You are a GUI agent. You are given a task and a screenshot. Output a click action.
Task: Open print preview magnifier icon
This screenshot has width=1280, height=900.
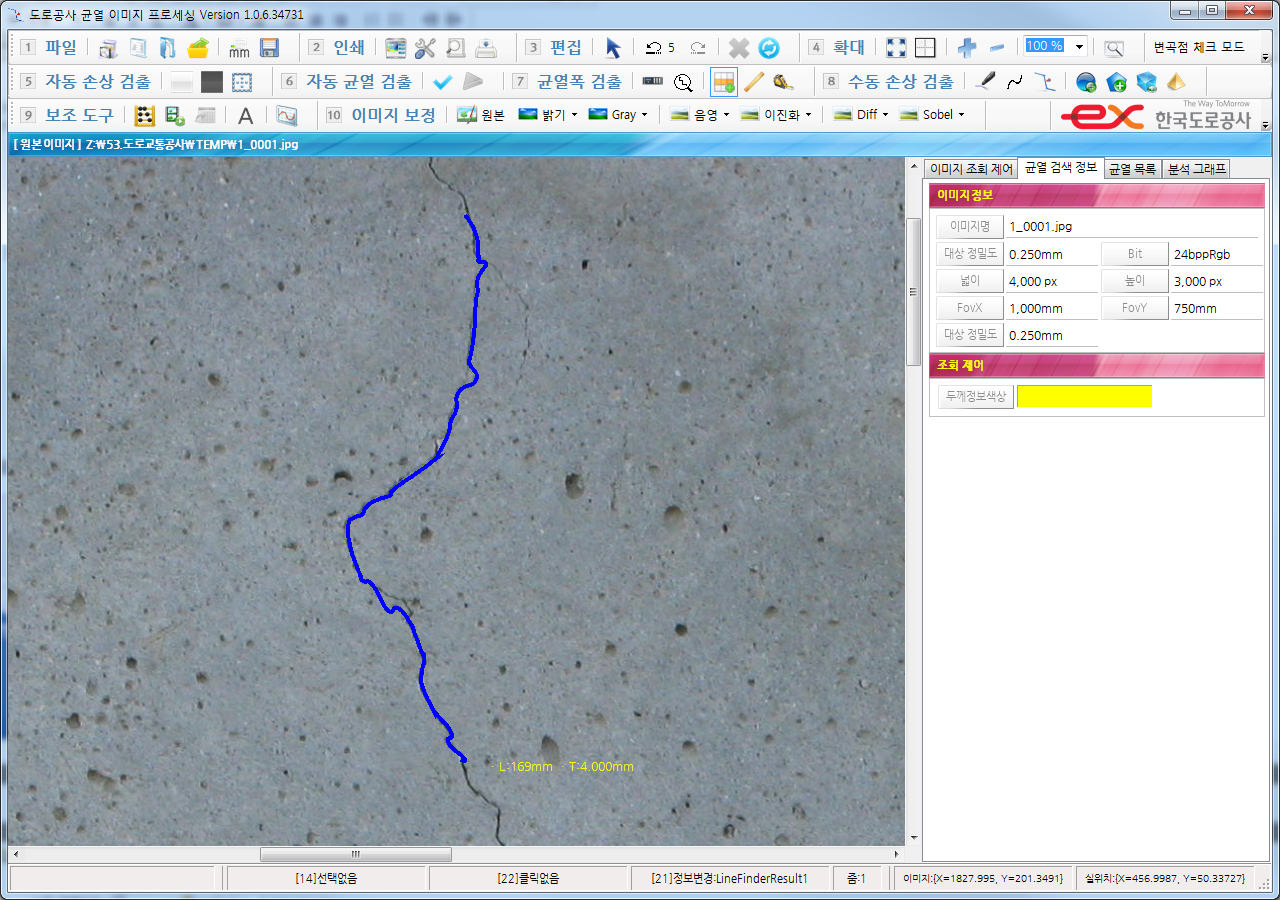455,48
